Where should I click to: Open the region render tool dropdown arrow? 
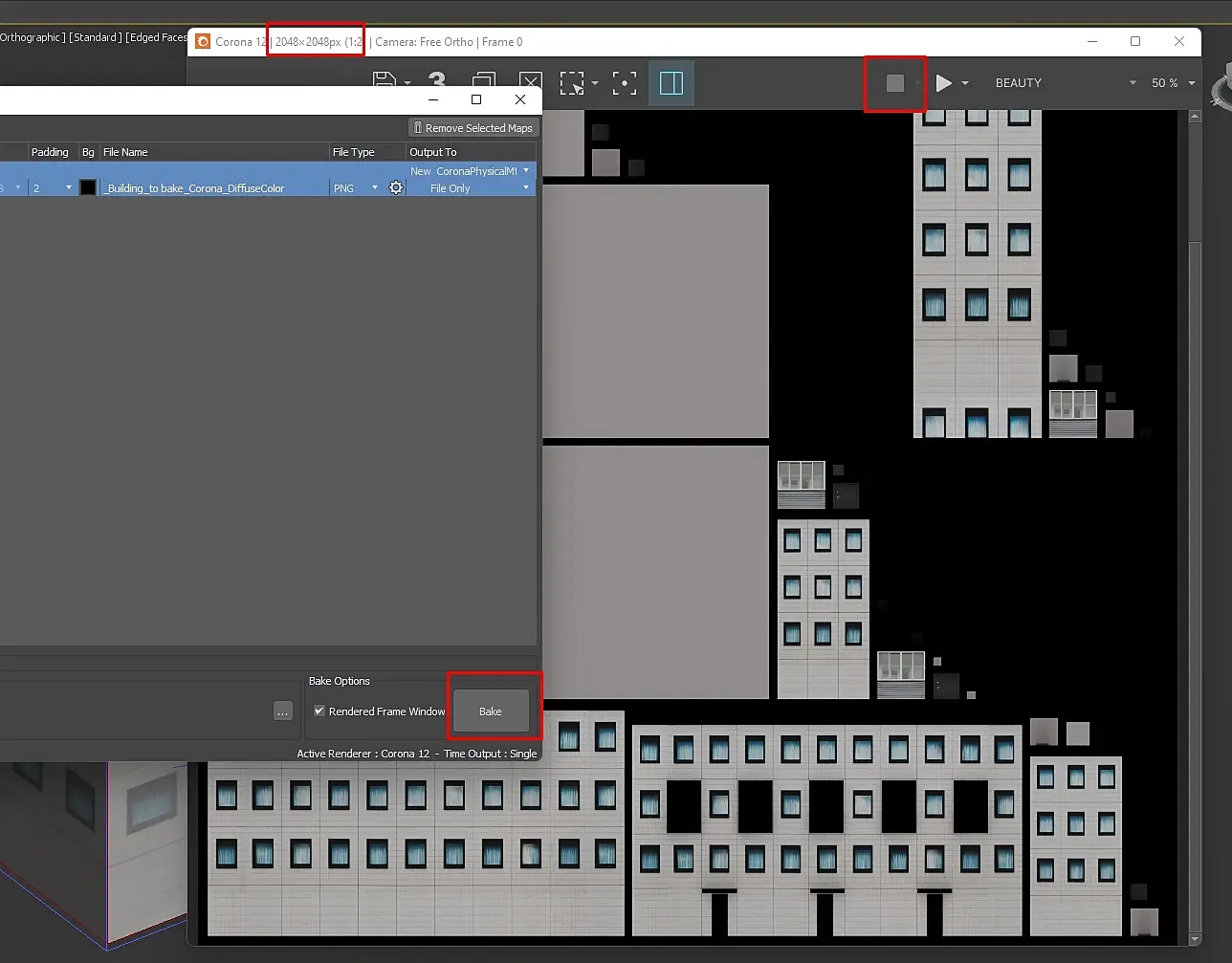[x=595, y=83]
